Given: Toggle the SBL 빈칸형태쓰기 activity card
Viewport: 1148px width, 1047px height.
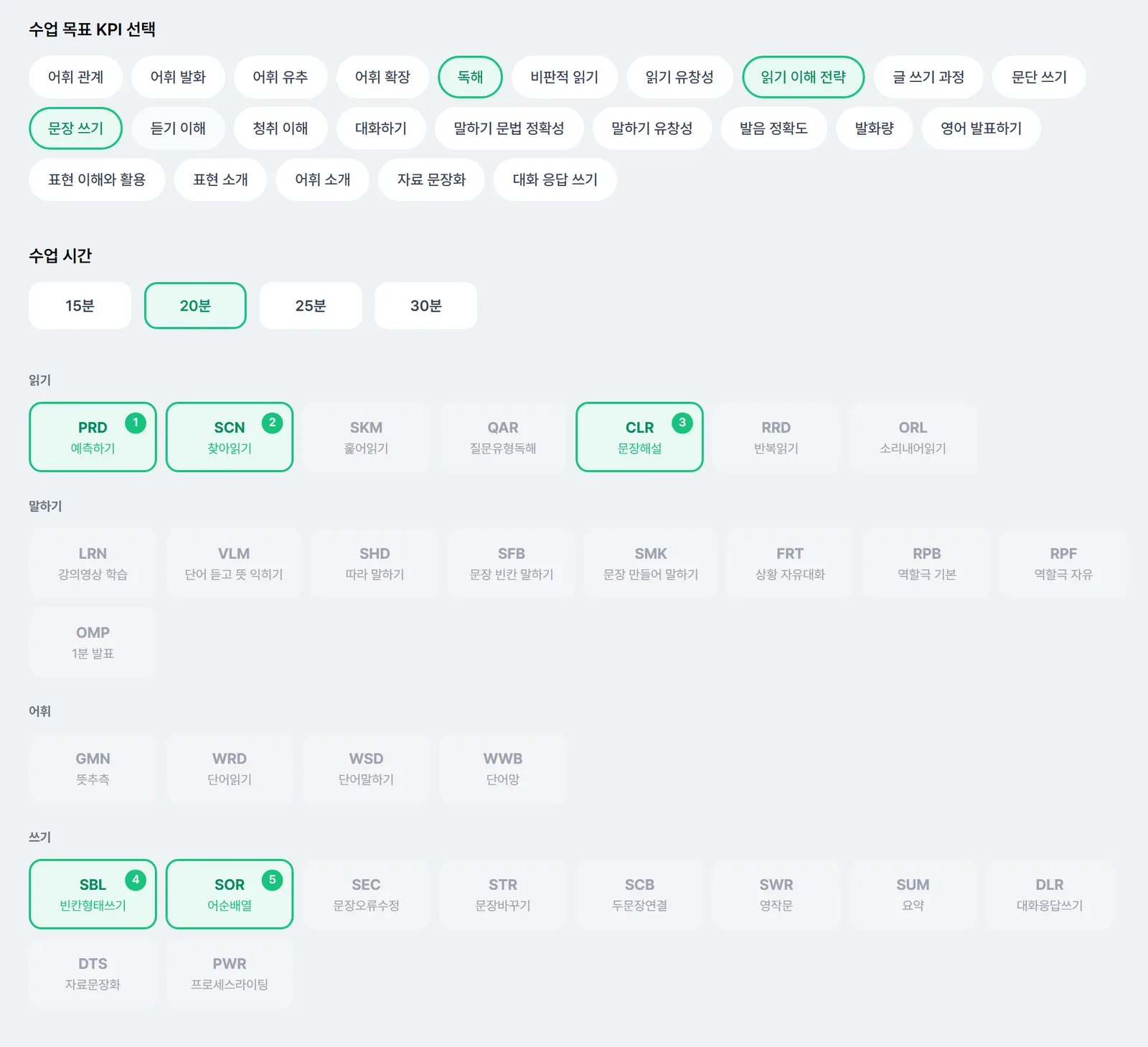Looking at the screenshot, I should click(93, 894).
